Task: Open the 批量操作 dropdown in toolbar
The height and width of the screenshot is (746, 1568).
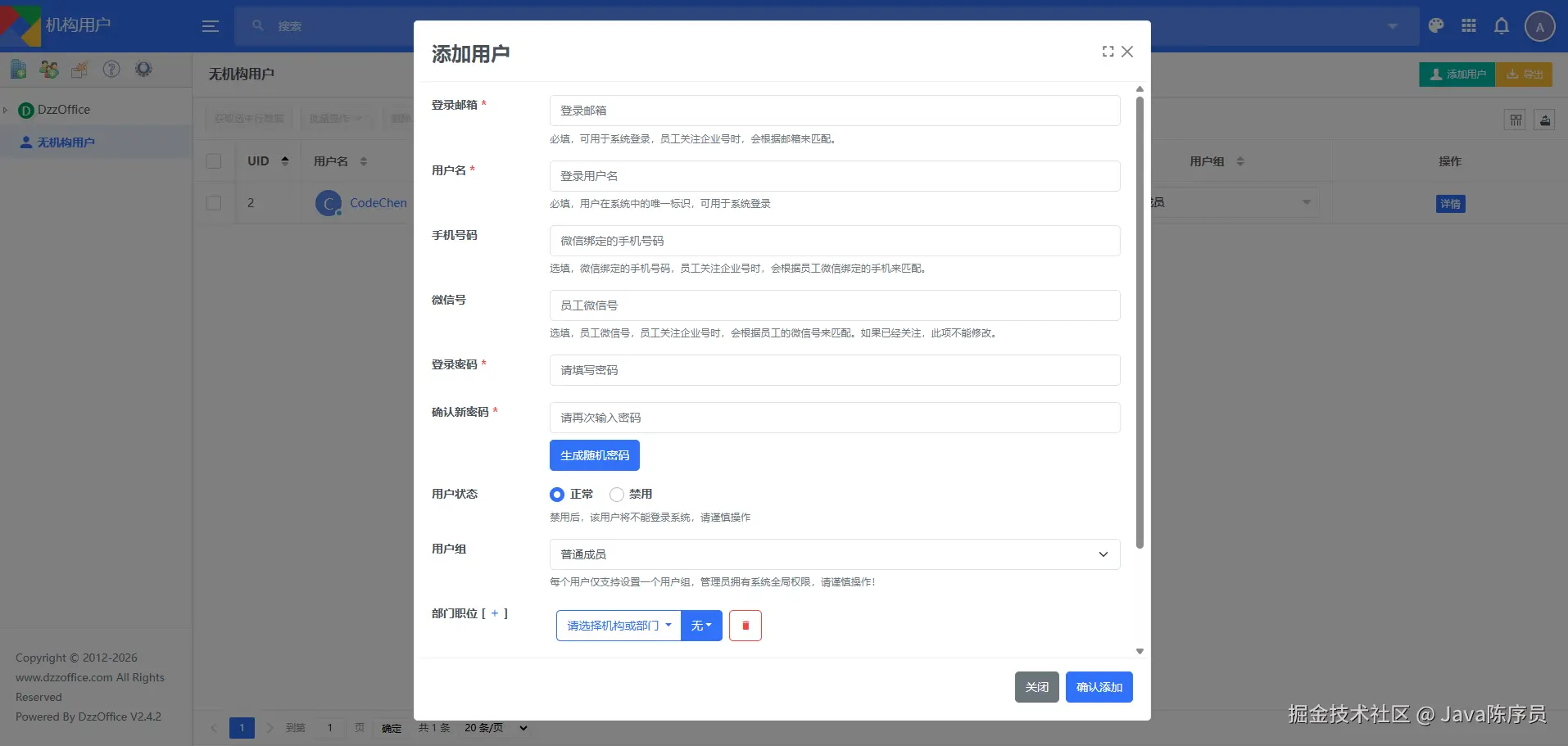Action: pyautogui.click(x=336, y=119)
